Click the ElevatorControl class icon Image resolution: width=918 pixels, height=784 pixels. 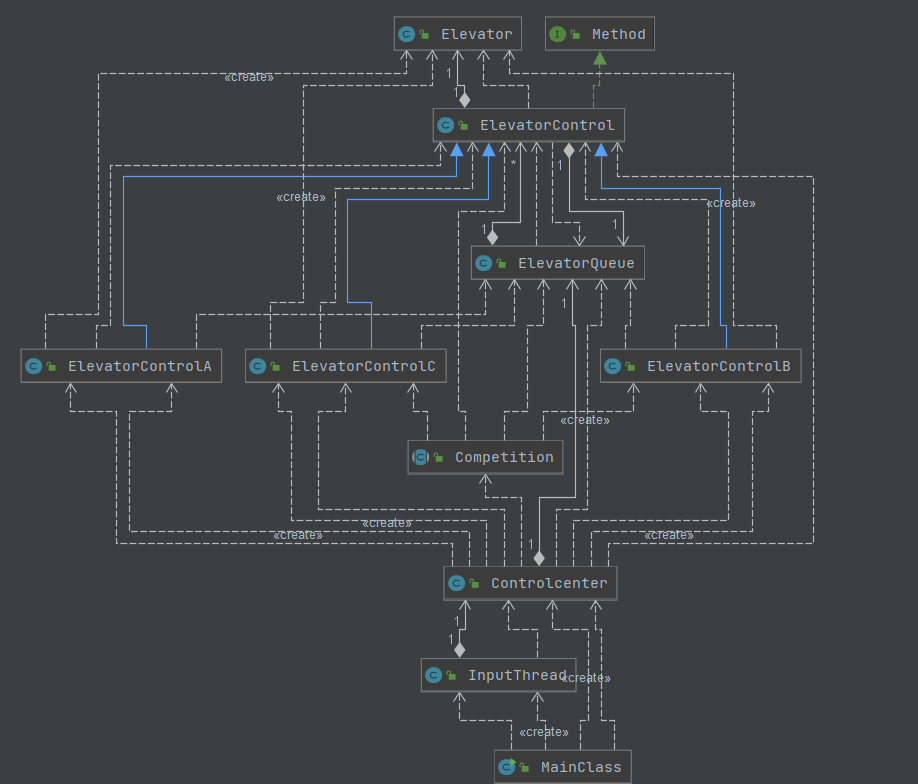coord(446,125)
